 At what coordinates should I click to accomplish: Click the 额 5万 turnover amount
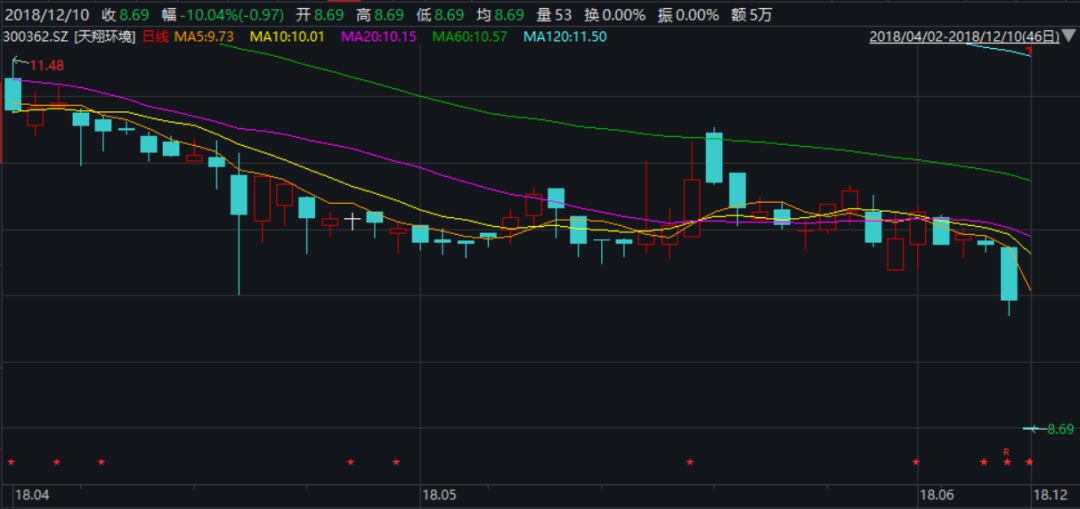pyautogui.click(x=752, y=14)
